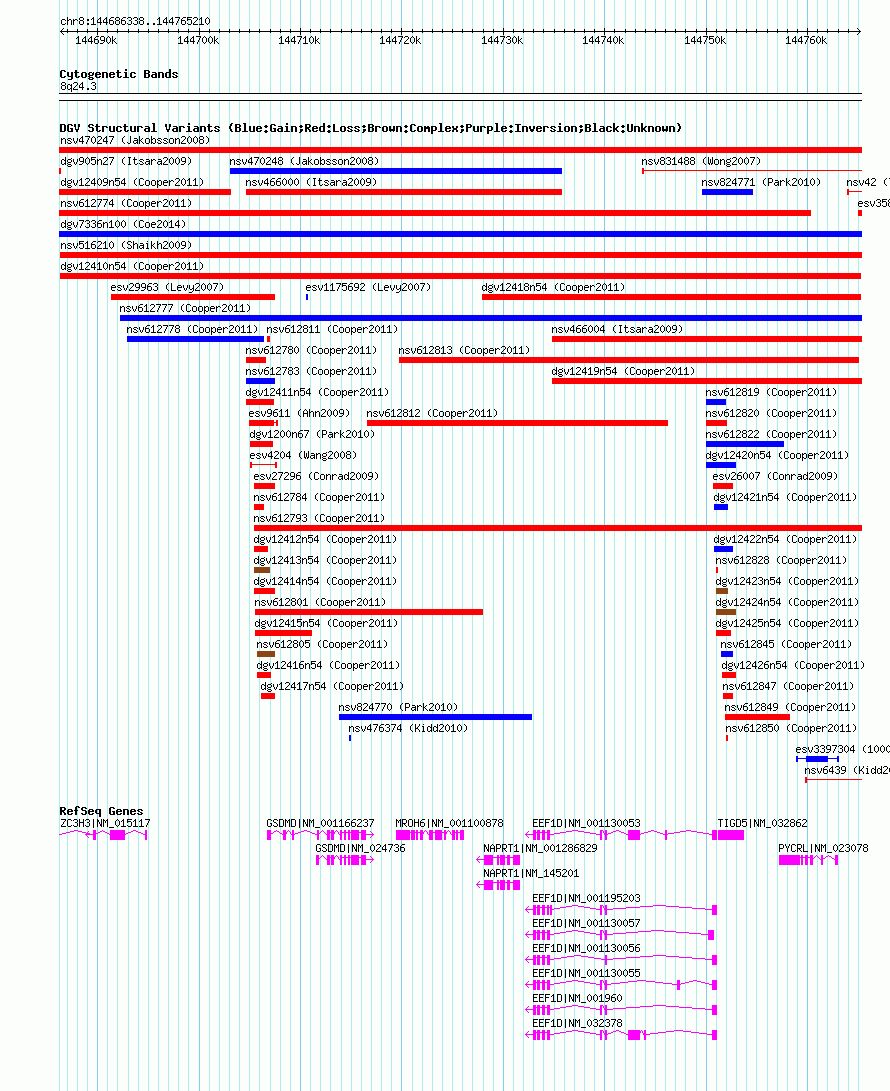Click EEF1D|NM_001195203 transcript label

586,898
